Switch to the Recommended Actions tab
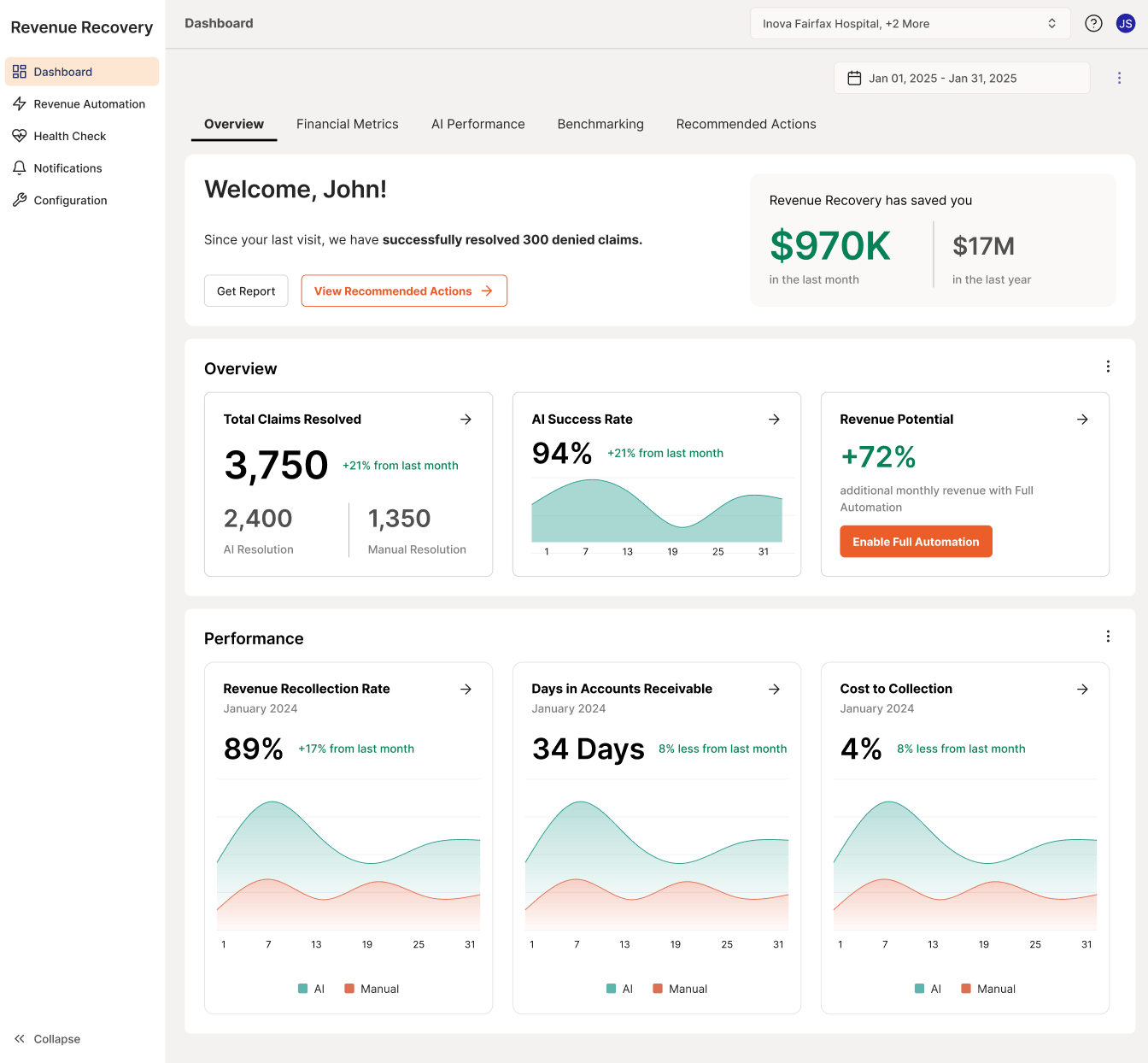 747,125
